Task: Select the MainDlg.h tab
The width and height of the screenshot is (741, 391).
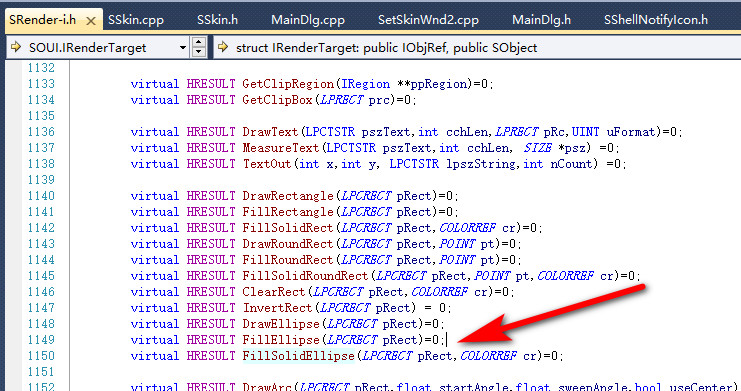Action: coord(542,20)
